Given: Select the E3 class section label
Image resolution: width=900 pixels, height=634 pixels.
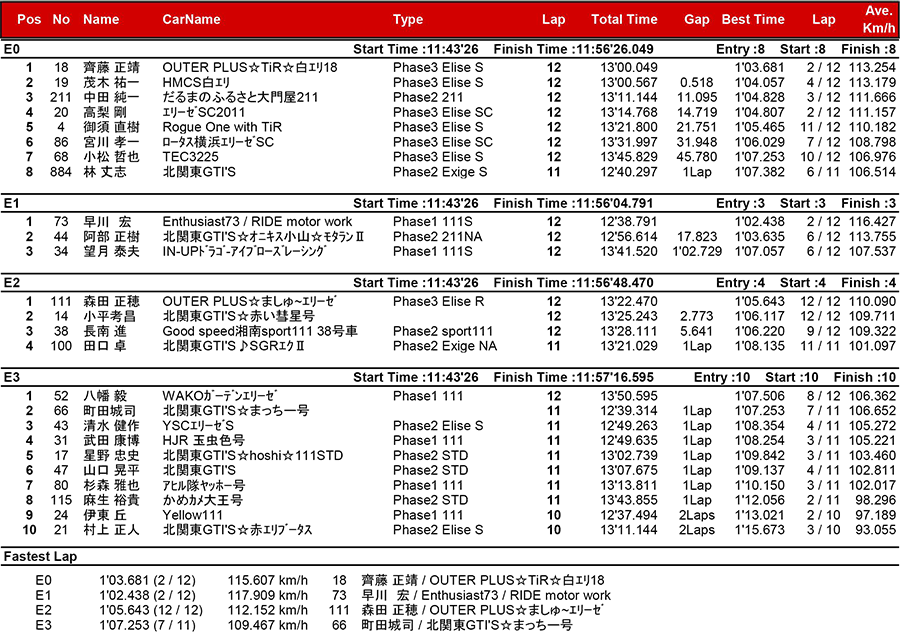Looking at the screenshot, I should [11, 378].
